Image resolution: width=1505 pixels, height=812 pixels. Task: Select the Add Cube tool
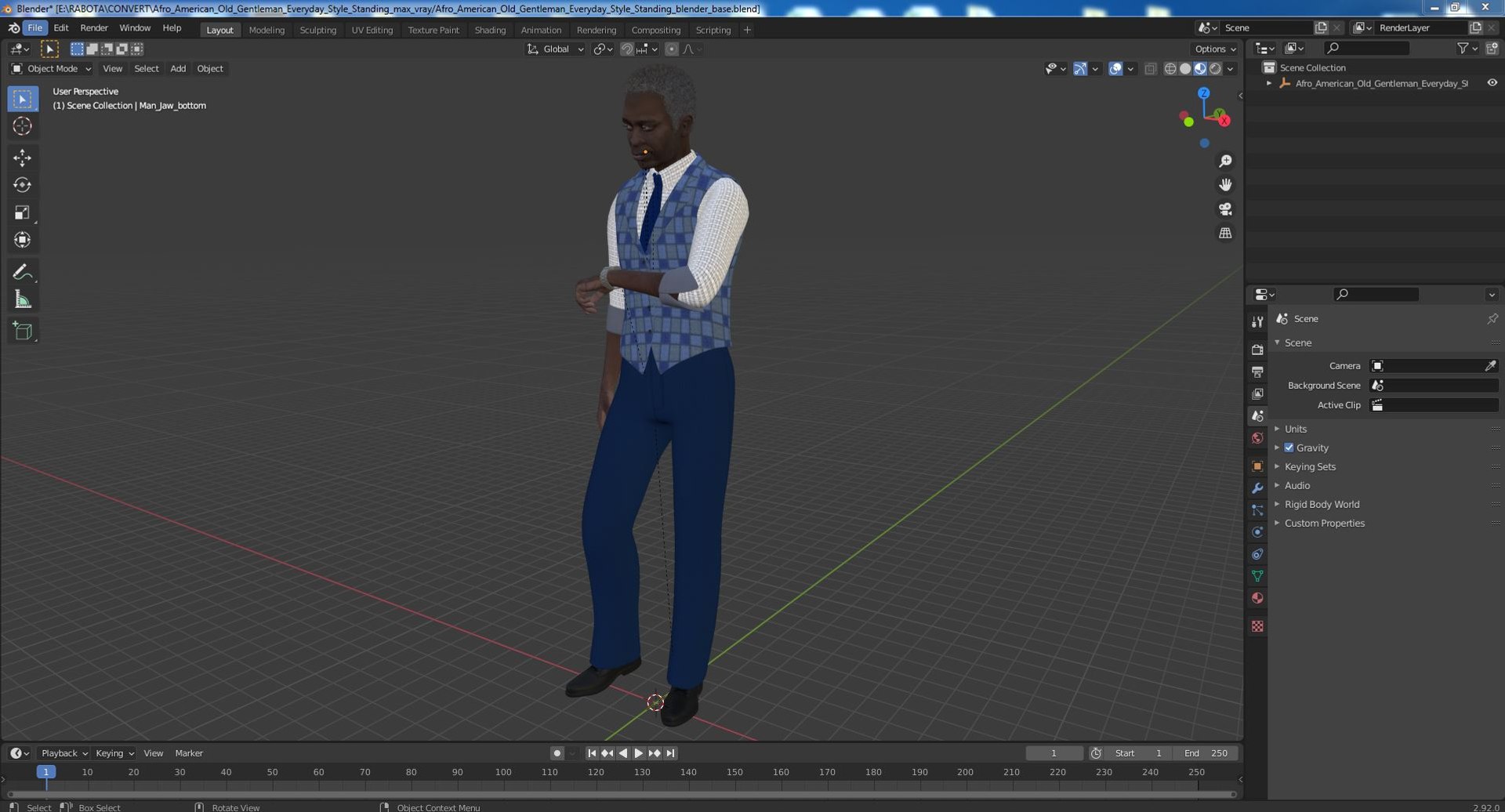click(22, 331)
